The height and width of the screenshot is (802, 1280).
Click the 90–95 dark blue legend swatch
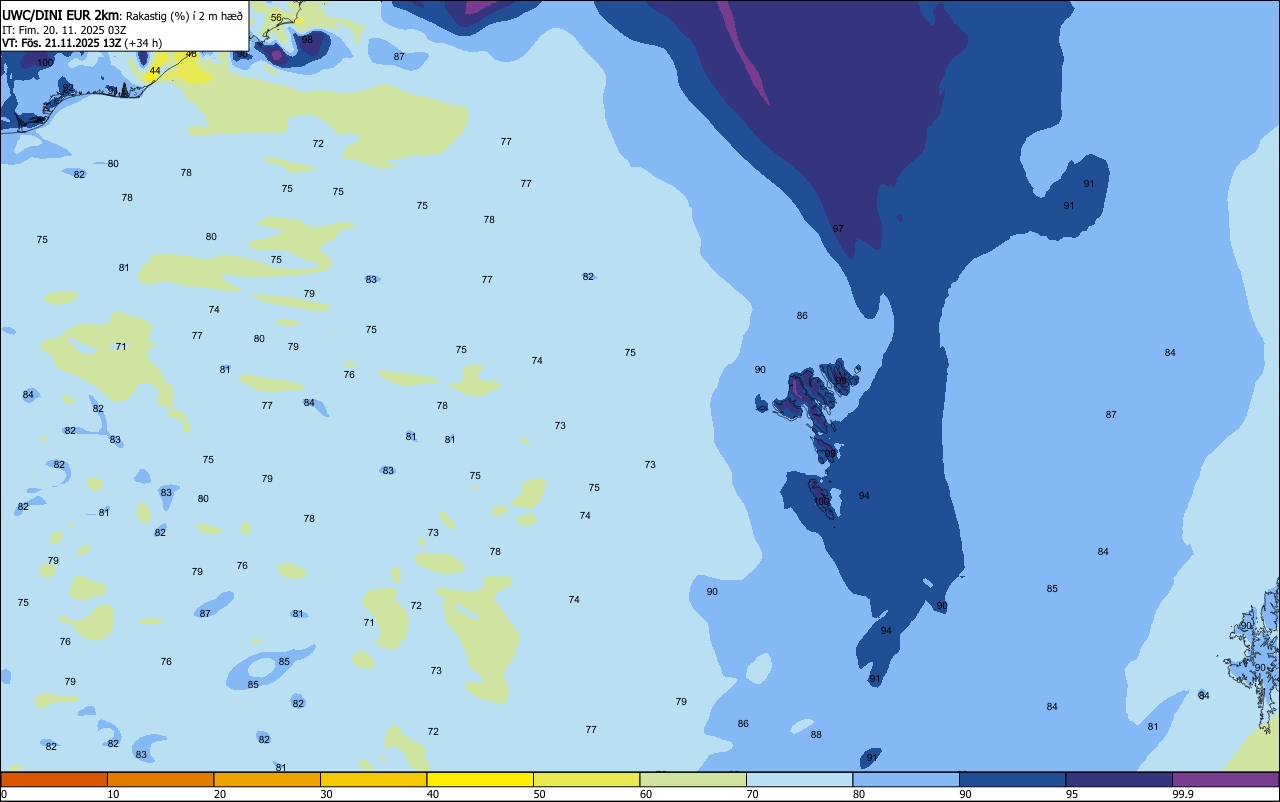[1012, 779]
